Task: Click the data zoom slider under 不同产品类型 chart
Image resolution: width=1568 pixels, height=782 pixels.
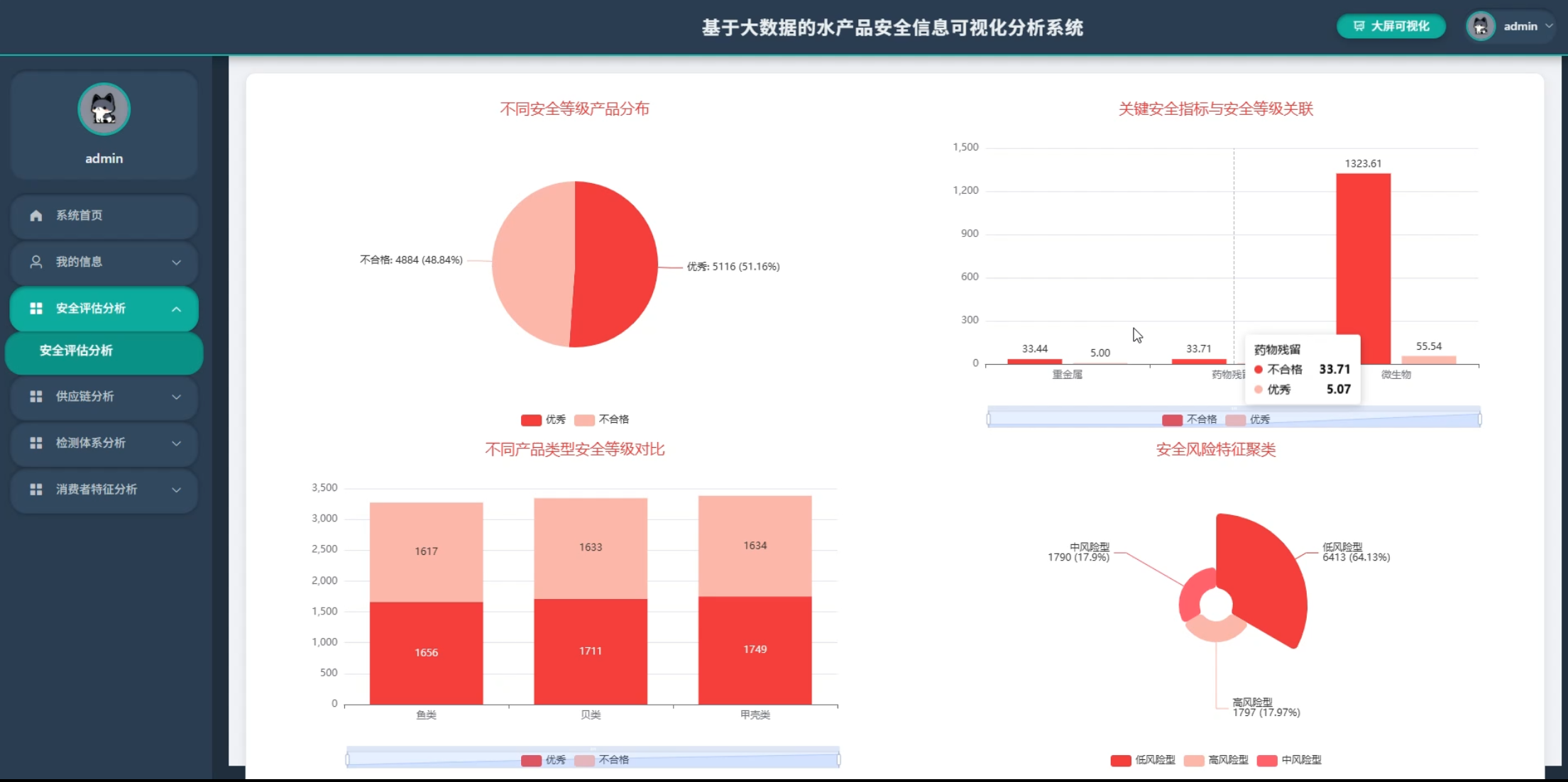Action: pos(593,758)
